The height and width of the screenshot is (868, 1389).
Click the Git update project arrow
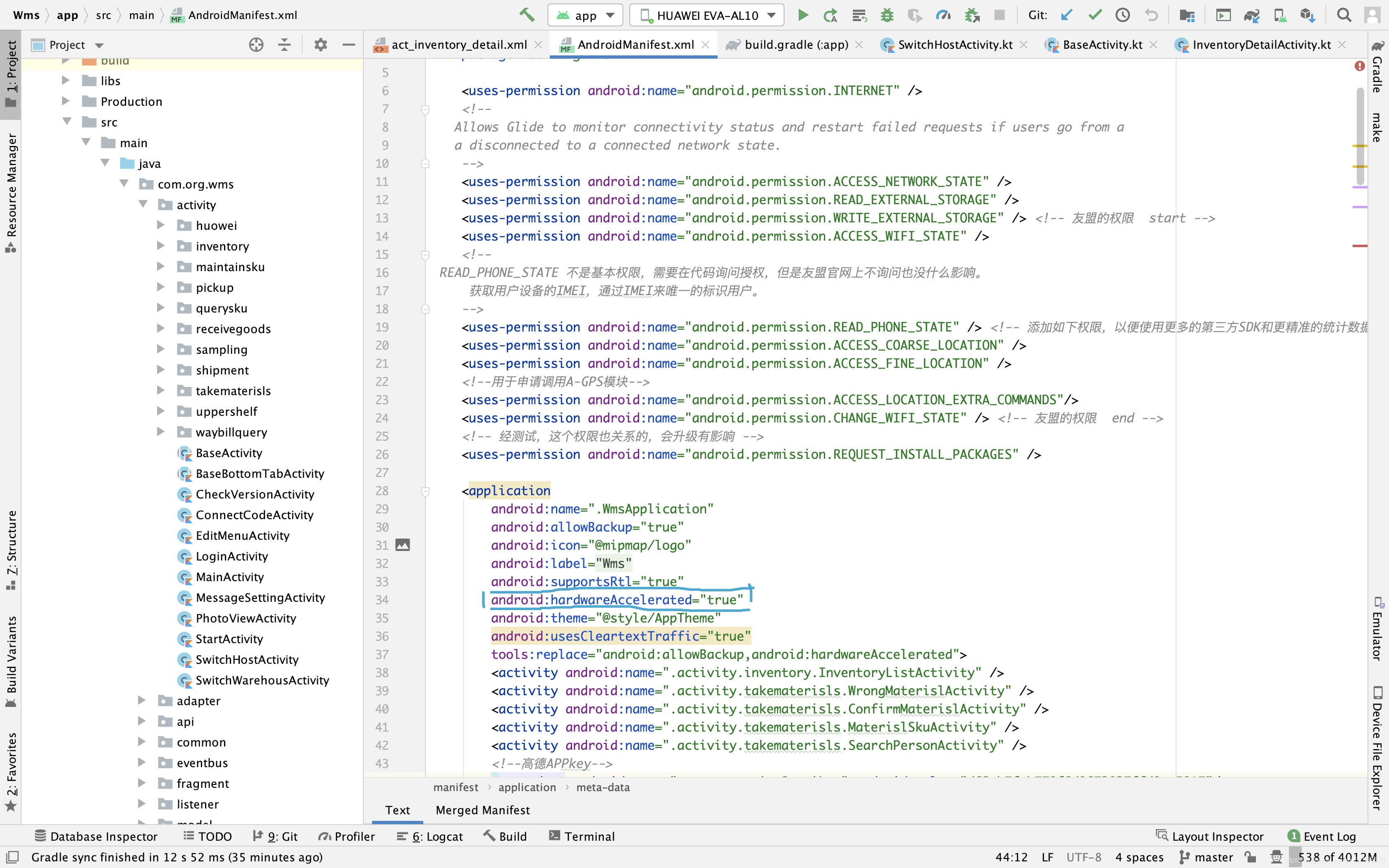1067,15
